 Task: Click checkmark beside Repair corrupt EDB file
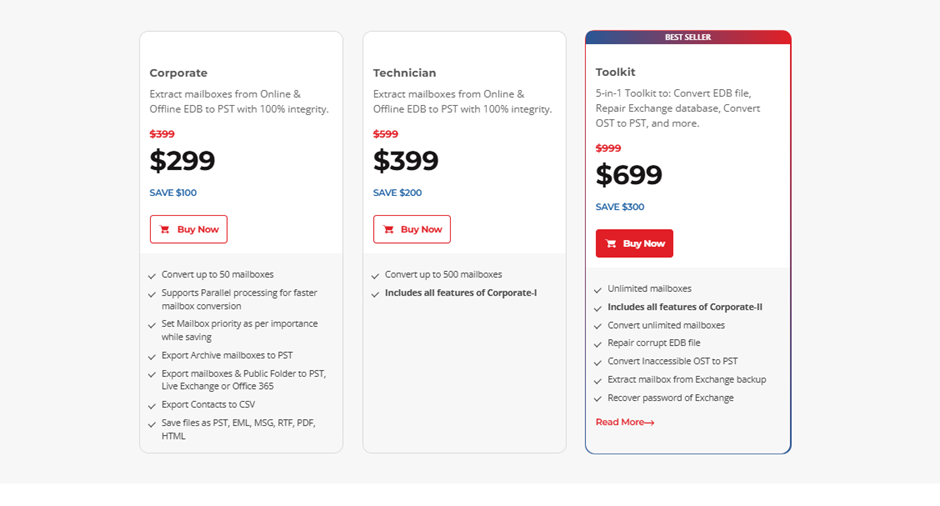point(598,344)
